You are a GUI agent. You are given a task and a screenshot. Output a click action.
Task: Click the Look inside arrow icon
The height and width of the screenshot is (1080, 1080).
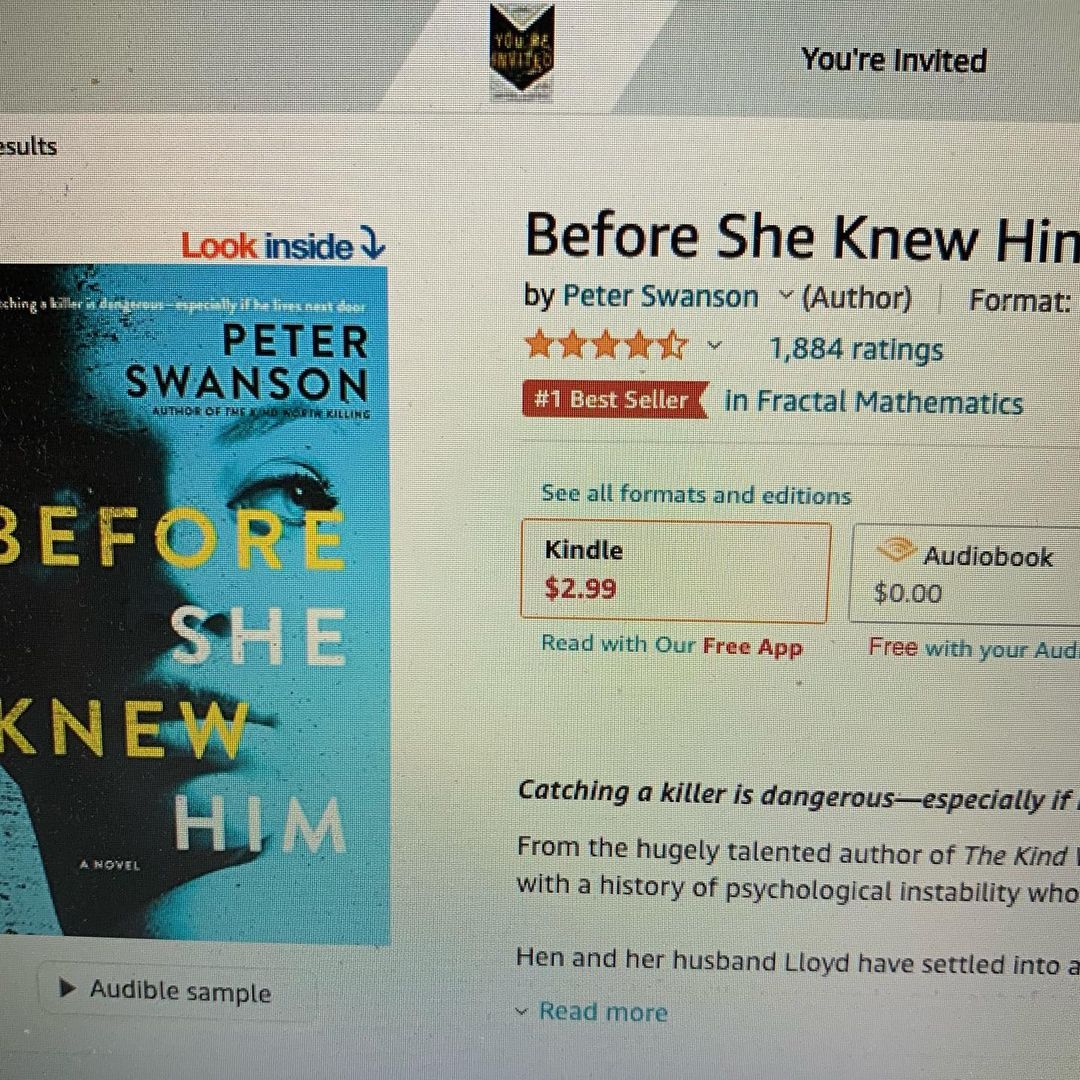click(x=373, y=244)
